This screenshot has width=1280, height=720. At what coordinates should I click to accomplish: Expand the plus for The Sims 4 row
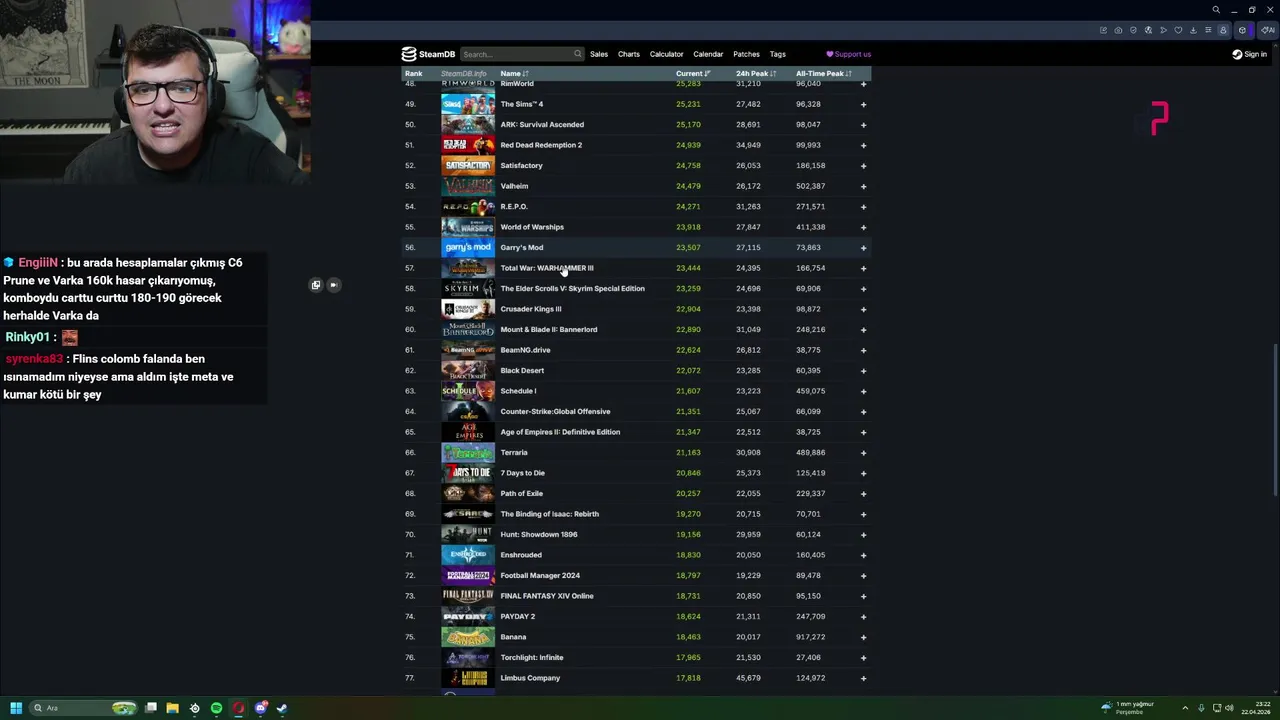tap(863, 104)
